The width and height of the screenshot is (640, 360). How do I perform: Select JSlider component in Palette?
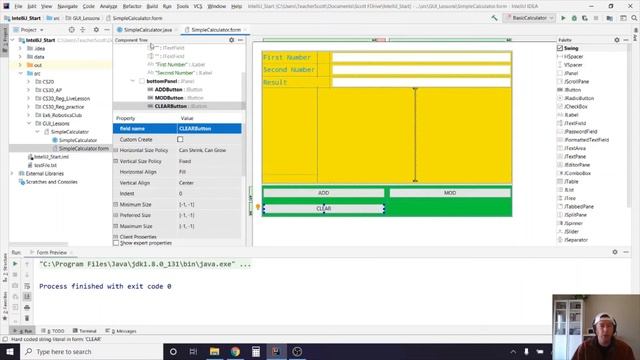pyautogui.click(x=571, y=231)
